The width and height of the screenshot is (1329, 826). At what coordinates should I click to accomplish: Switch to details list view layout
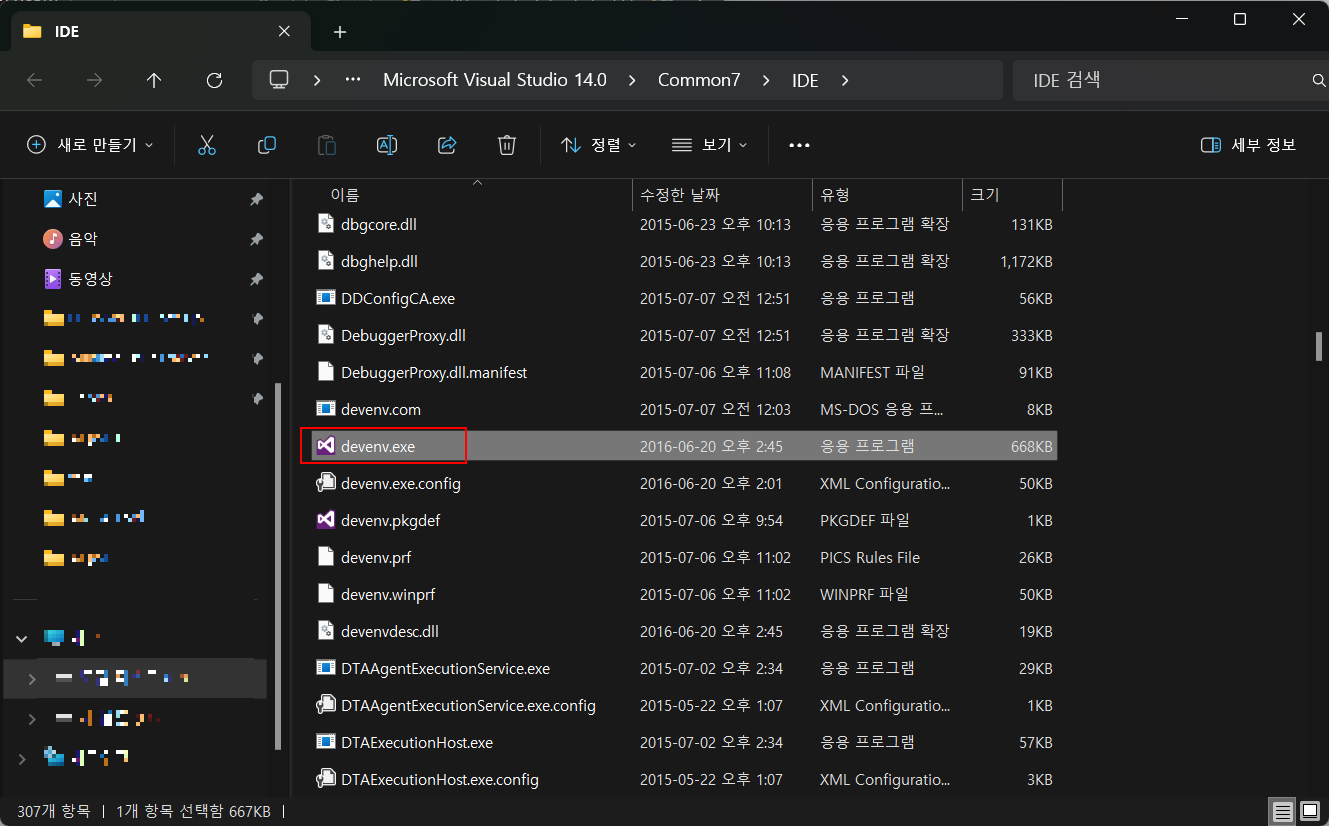[x=1283, y=811]
